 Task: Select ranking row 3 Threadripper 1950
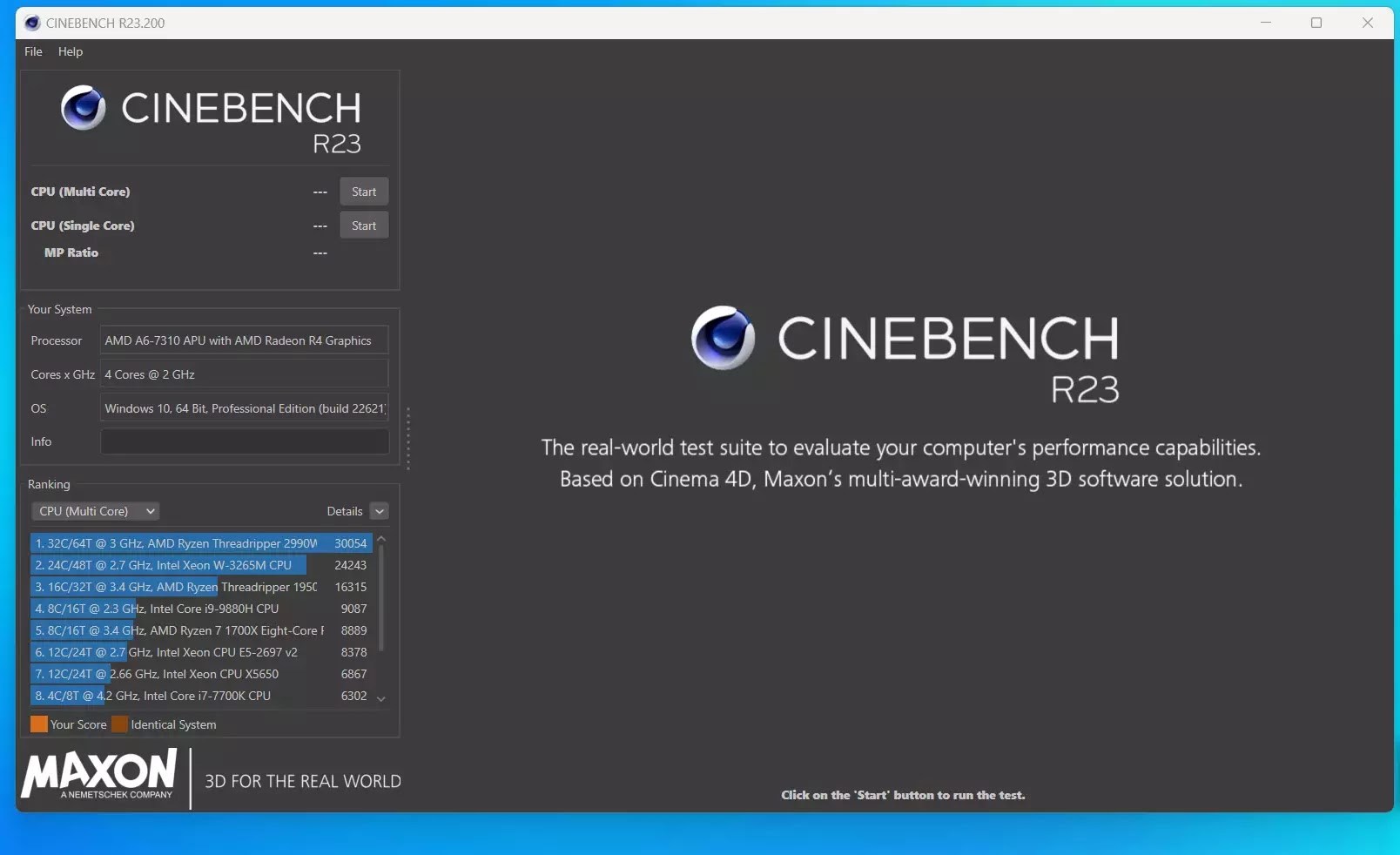(201, 587)
